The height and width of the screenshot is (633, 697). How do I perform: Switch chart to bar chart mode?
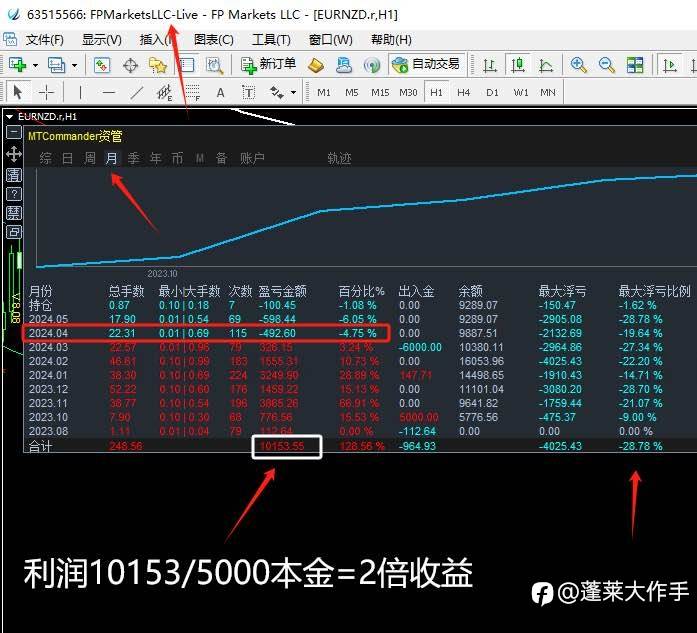[x=489, y=65]
